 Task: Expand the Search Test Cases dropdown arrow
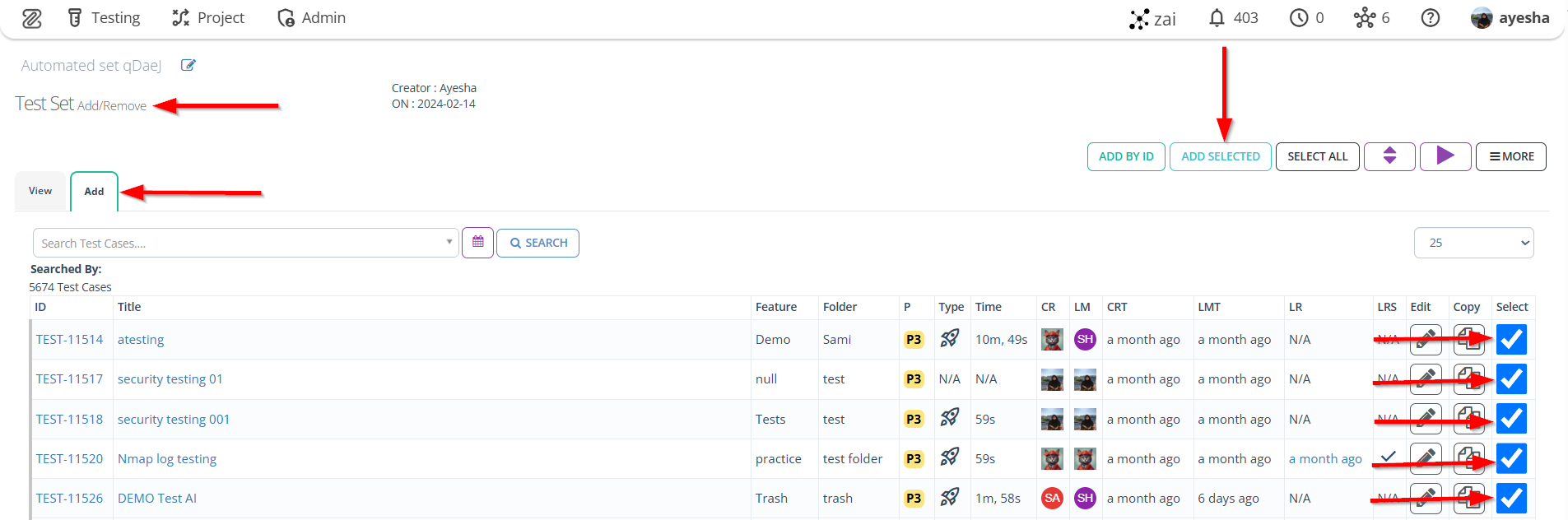click(449, 242)
